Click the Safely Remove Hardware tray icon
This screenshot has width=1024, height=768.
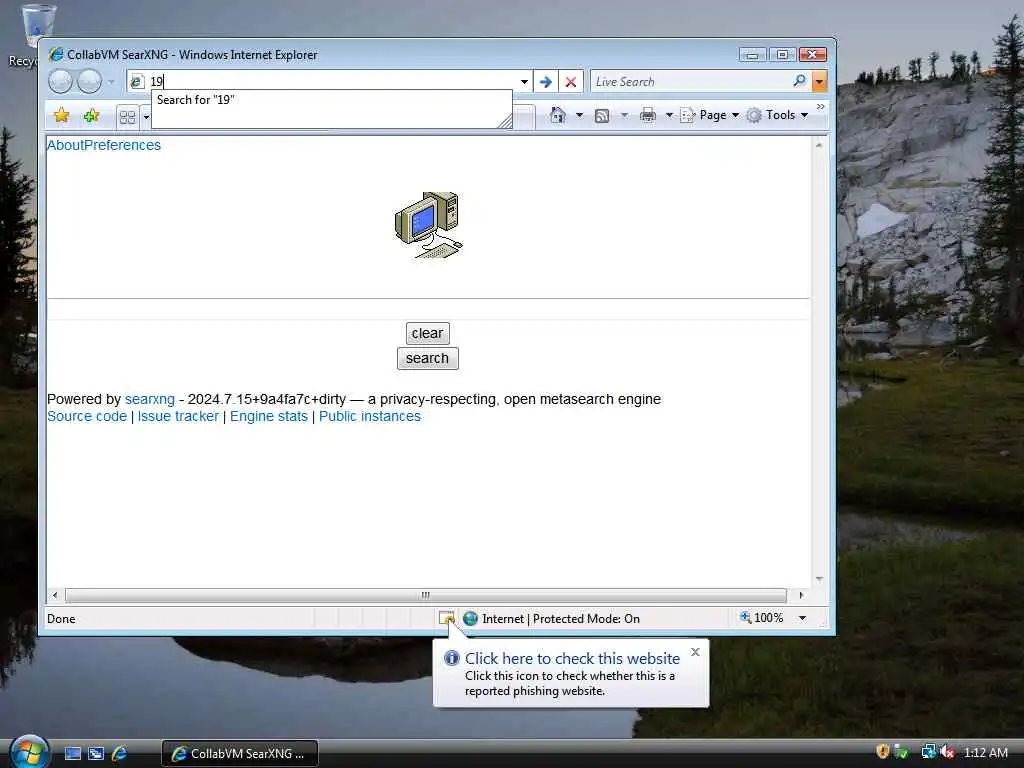(901, 752)
